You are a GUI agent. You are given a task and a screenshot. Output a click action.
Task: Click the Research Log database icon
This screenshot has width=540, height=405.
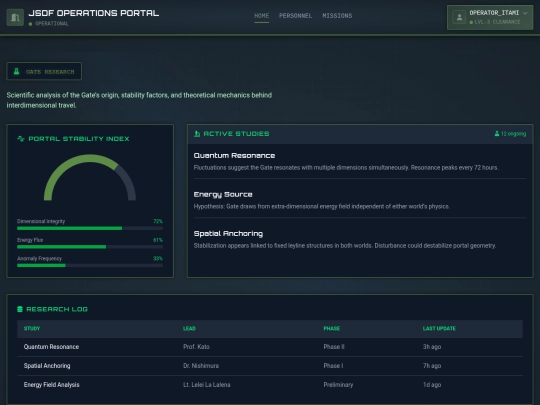[20, 309]
